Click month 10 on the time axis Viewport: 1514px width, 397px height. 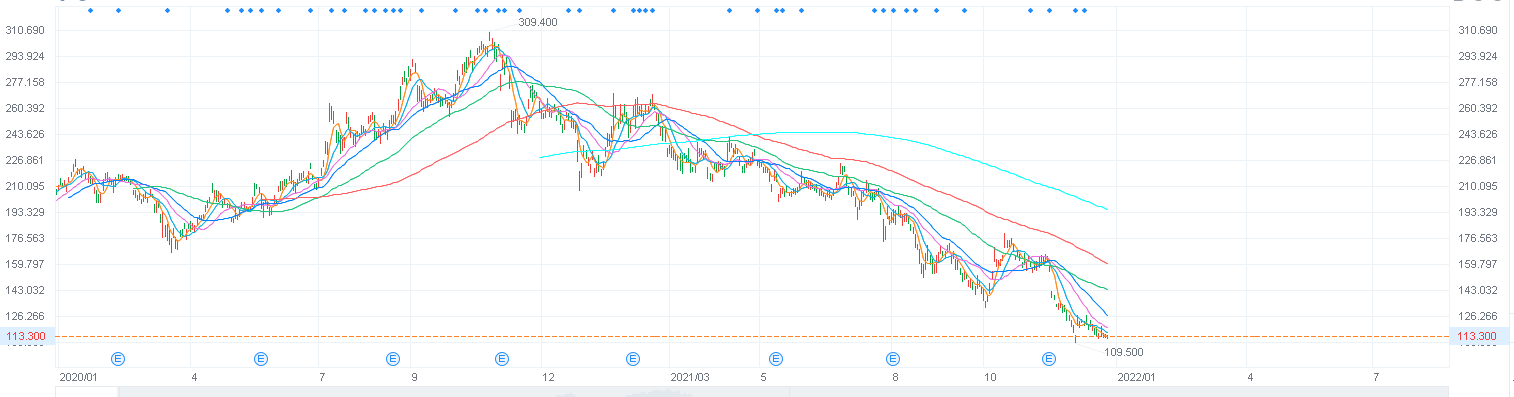[990, 377]
